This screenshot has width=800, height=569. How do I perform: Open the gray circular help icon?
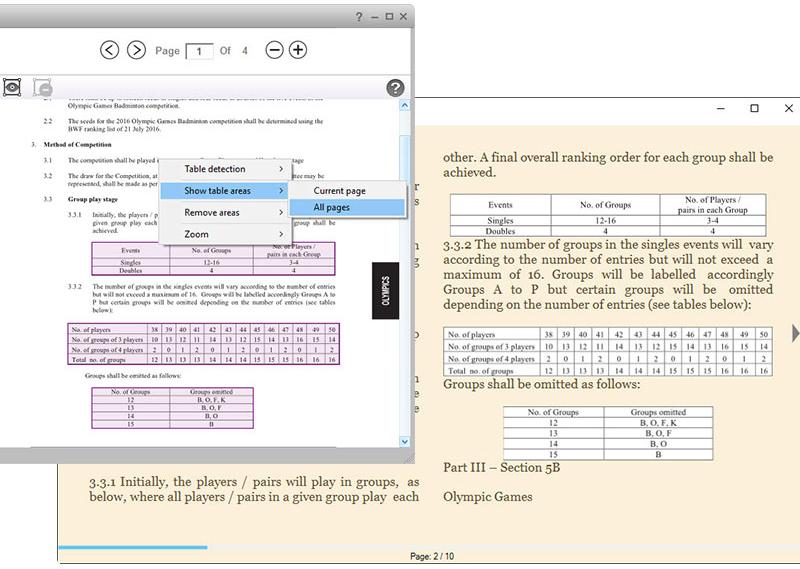(395, 88)
